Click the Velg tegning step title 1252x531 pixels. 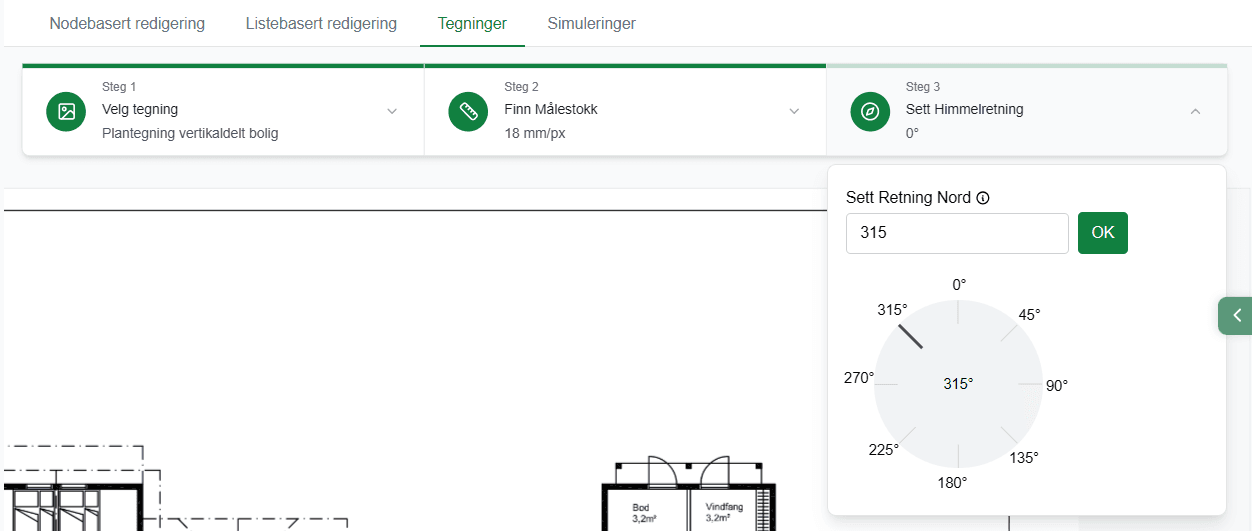[140, 109]
